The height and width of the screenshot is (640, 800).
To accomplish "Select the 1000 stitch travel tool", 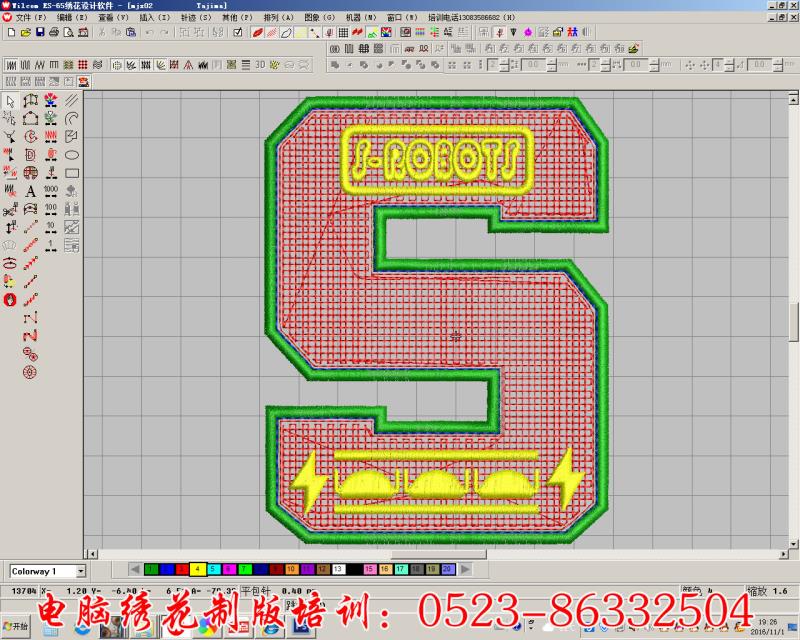I will pyautogui.click(x=51, y=191).
